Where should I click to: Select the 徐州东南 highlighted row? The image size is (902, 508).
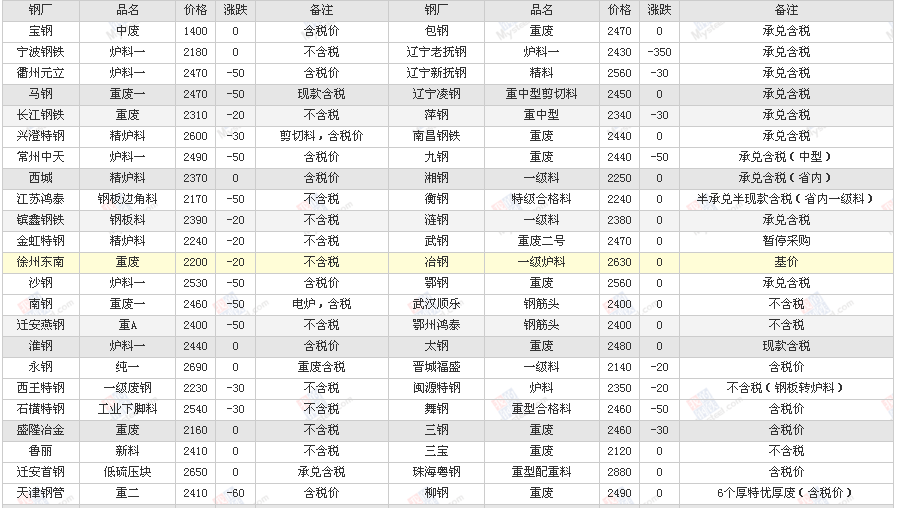[41, 262]
